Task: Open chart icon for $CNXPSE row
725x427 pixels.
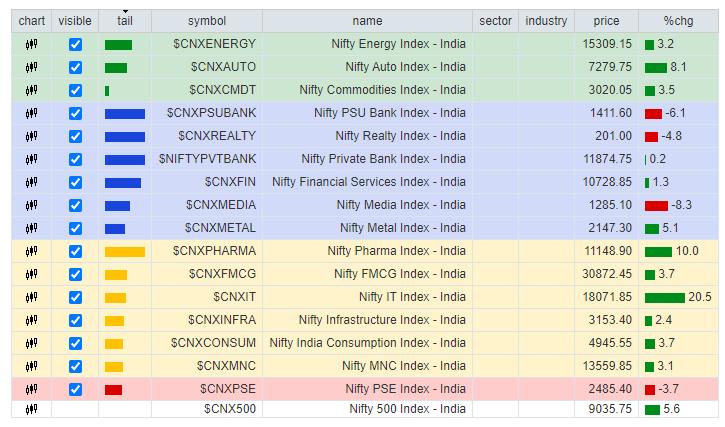Action: [x=31, y=389]
